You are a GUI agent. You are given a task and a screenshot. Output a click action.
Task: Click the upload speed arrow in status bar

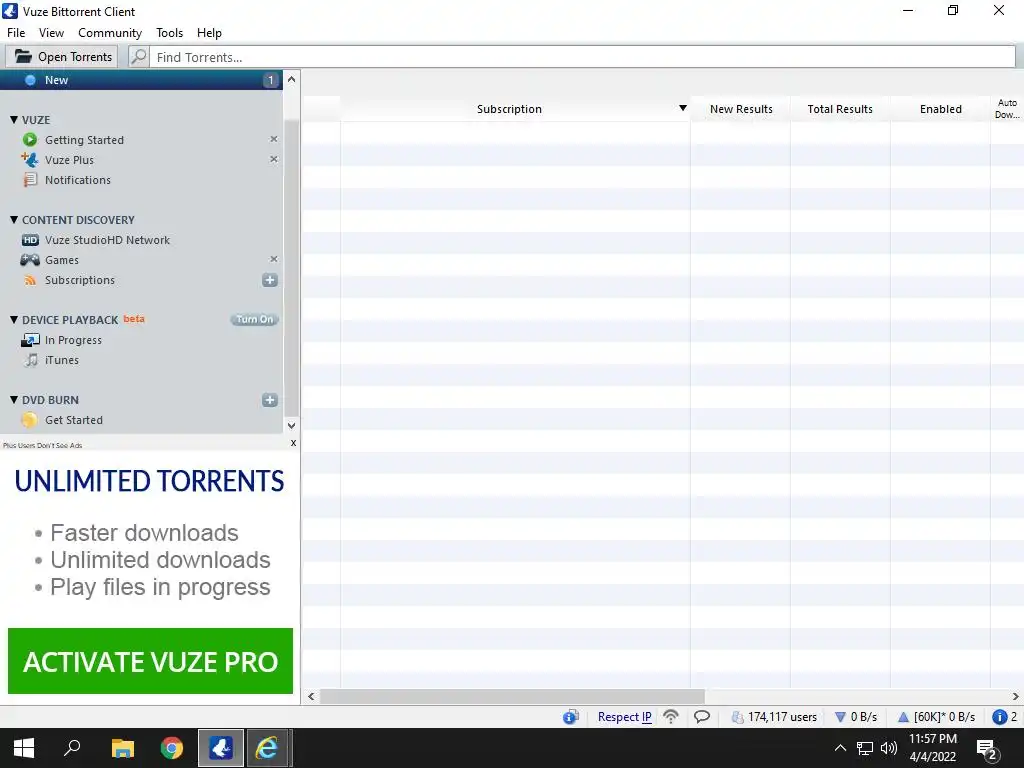click(x=903, y=717)
